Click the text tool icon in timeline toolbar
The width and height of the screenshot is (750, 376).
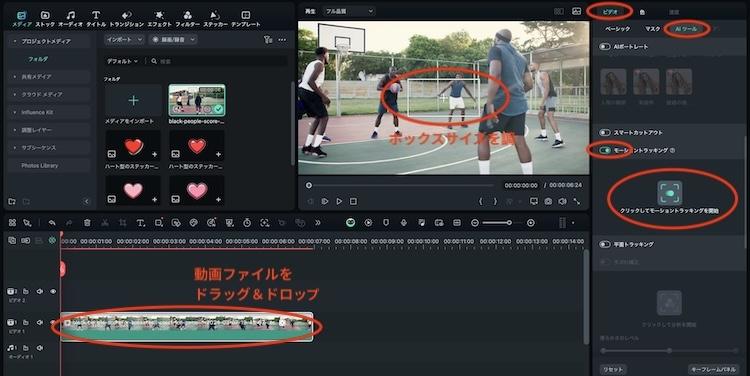(141, 223)
